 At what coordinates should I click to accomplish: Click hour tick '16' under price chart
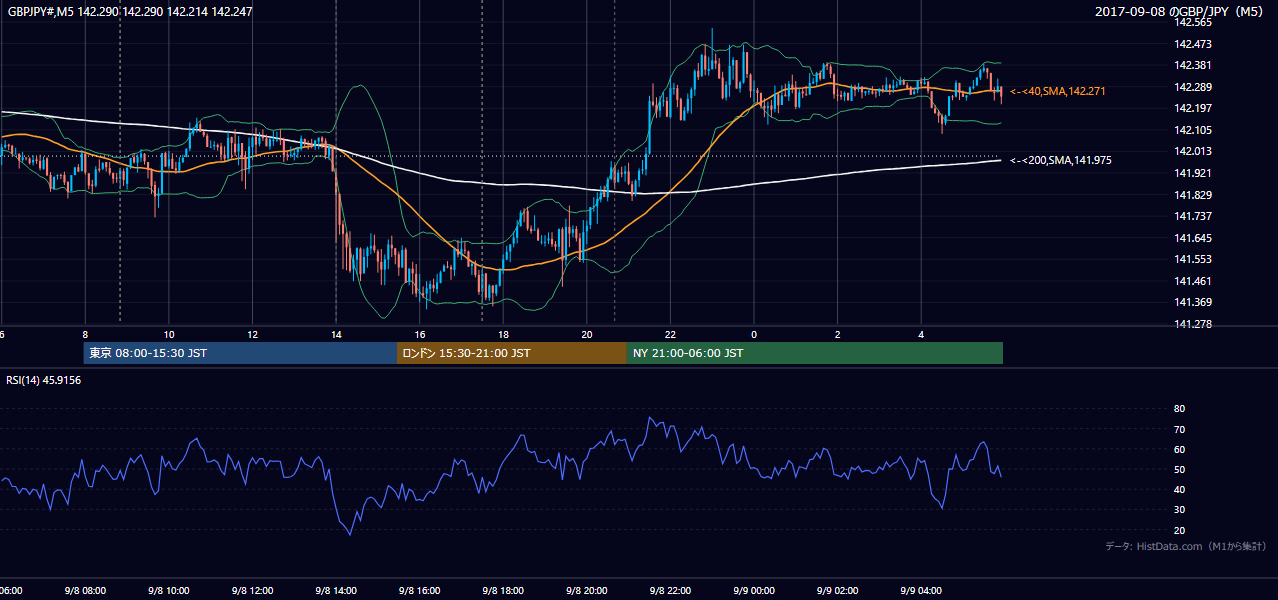[420, 335]
